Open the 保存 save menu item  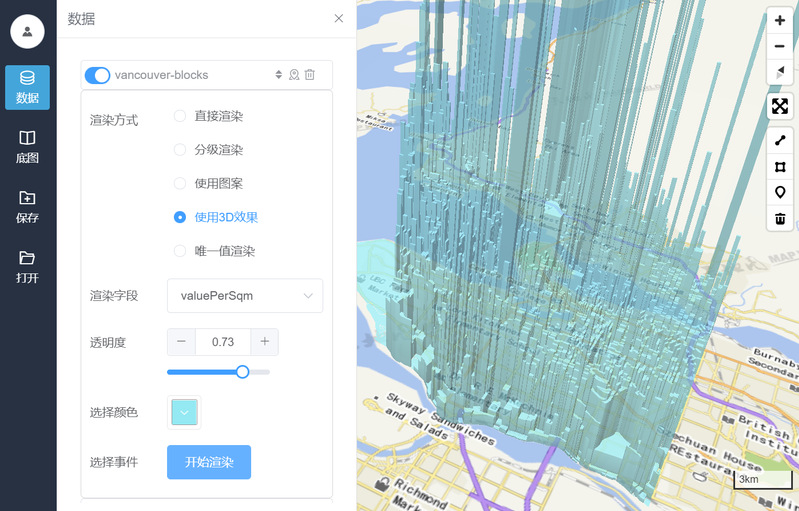coord(27,207)
